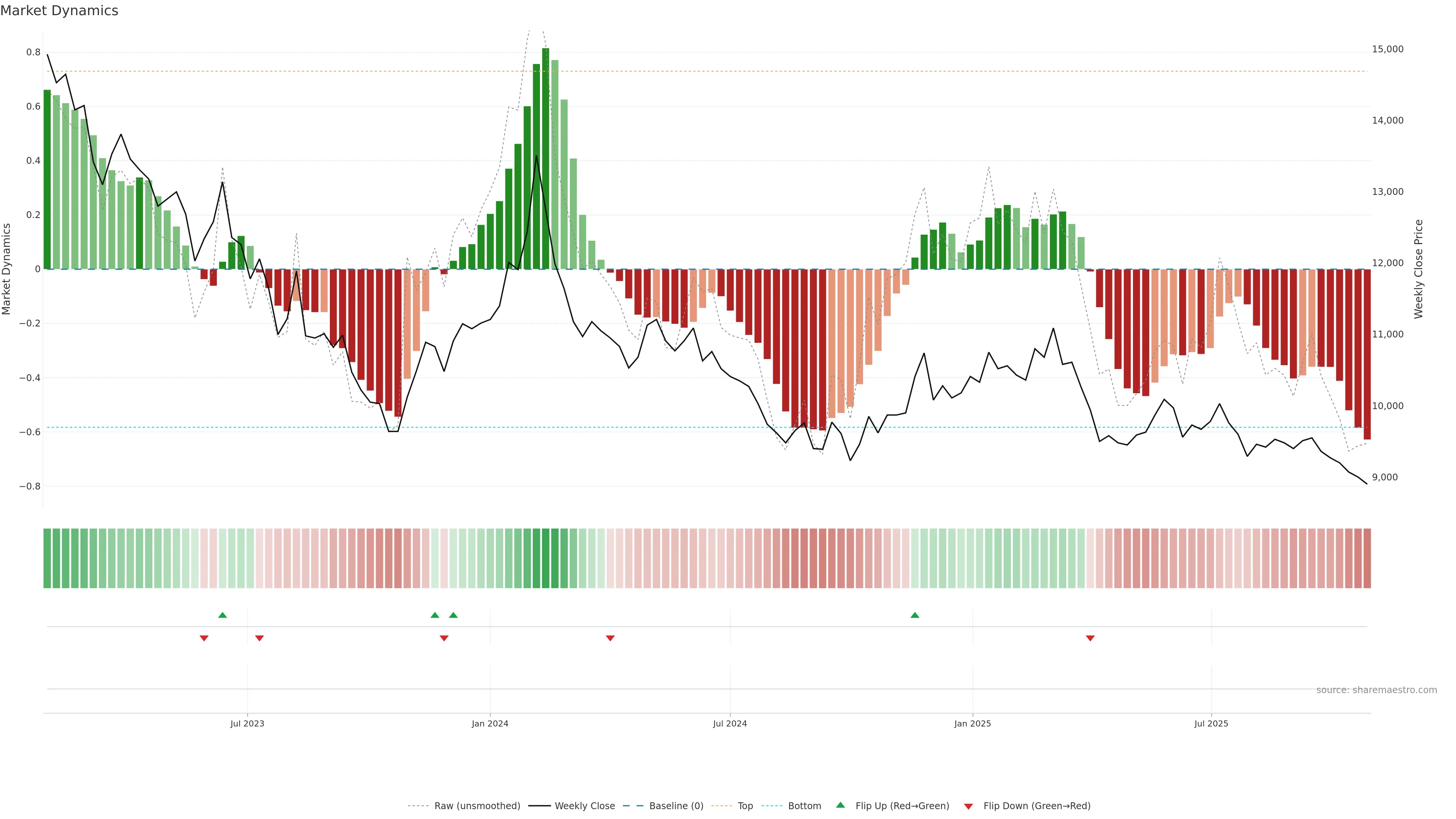Screen dimensions: 1456x819
Task: Click the green flip-up marker near Jan 2025
Action: pos(915,615)
